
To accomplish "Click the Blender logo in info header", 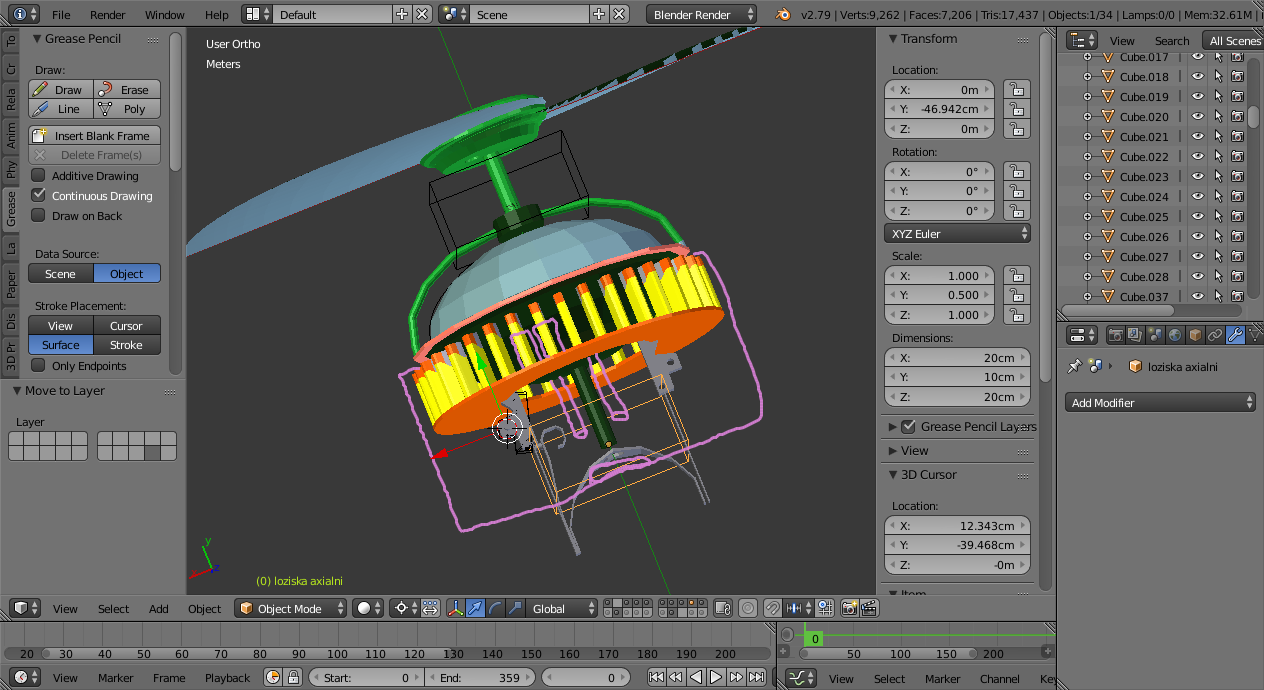I will [783, 14].
